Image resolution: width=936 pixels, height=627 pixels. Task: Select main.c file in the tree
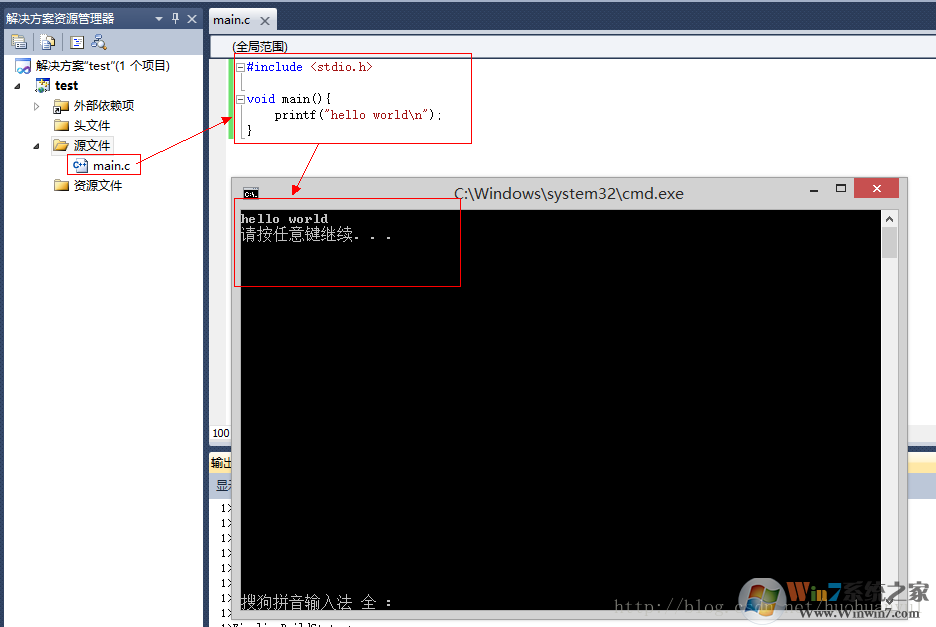pos(111,165)
